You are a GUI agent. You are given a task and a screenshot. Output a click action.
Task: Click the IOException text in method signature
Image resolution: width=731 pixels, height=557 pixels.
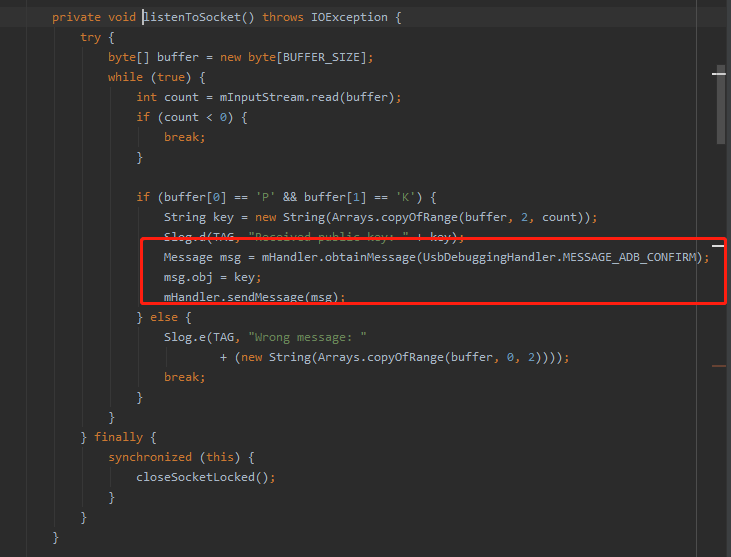click(x=349, y=17)
